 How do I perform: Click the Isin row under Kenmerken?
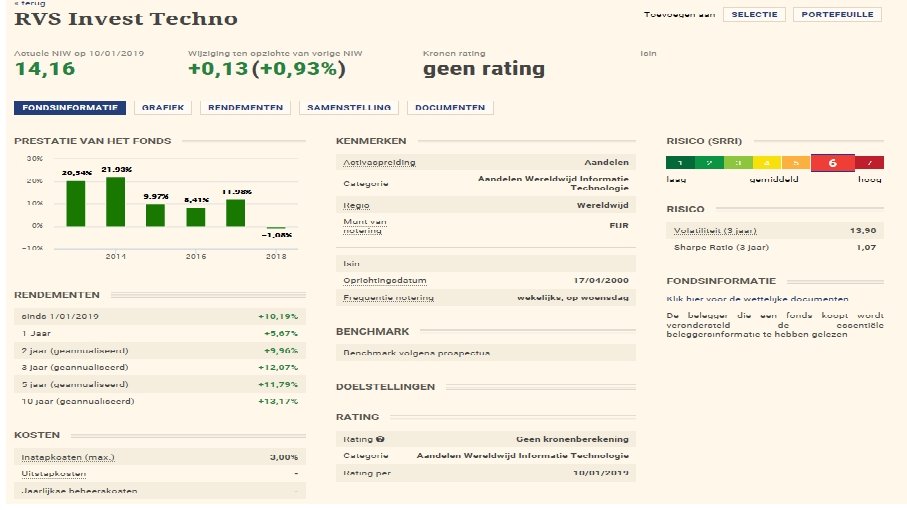pos(485,264)
